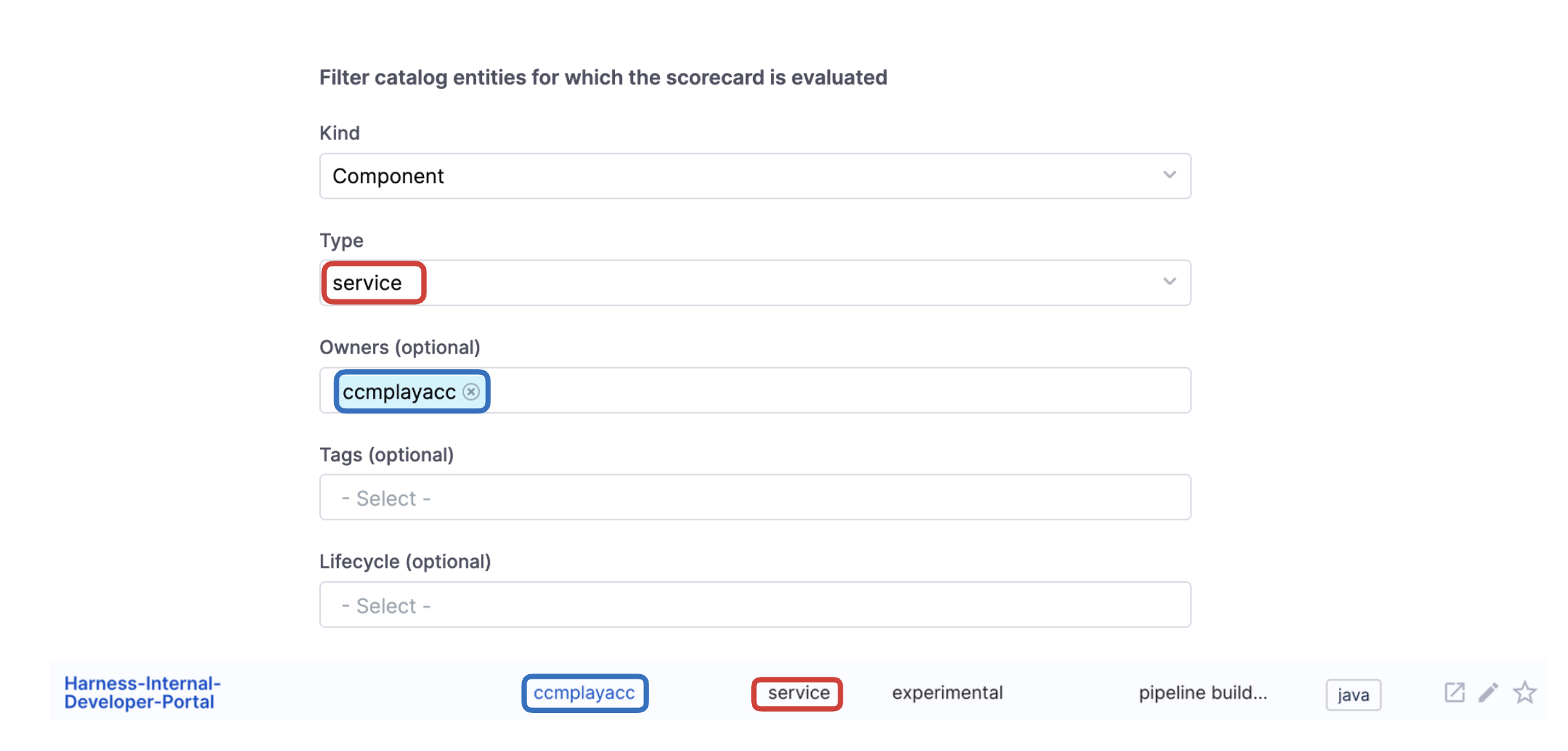
Task: Click the experimental lifecycle cell
Action: (947, 693)
